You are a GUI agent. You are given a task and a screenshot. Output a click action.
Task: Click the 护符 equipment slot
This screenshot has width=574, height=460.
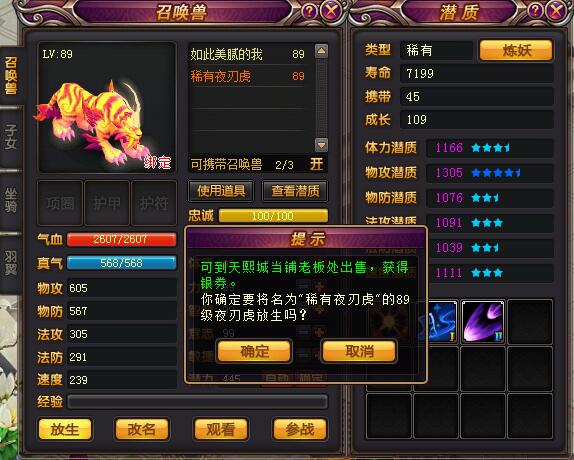(154, 203)
